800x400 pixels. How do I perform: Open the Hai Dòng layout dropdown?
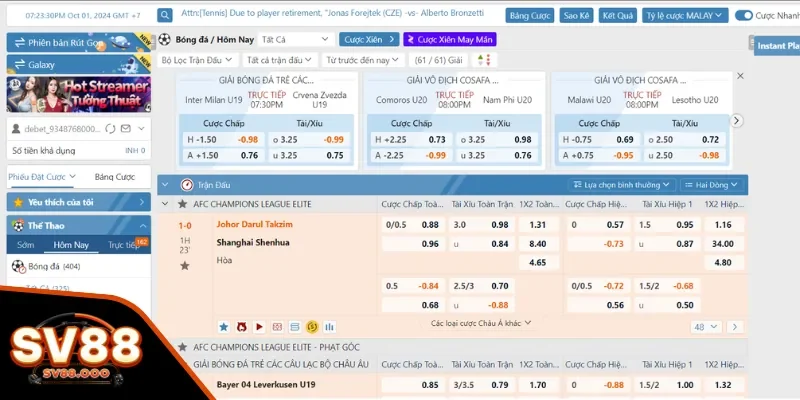click(711, 185)
